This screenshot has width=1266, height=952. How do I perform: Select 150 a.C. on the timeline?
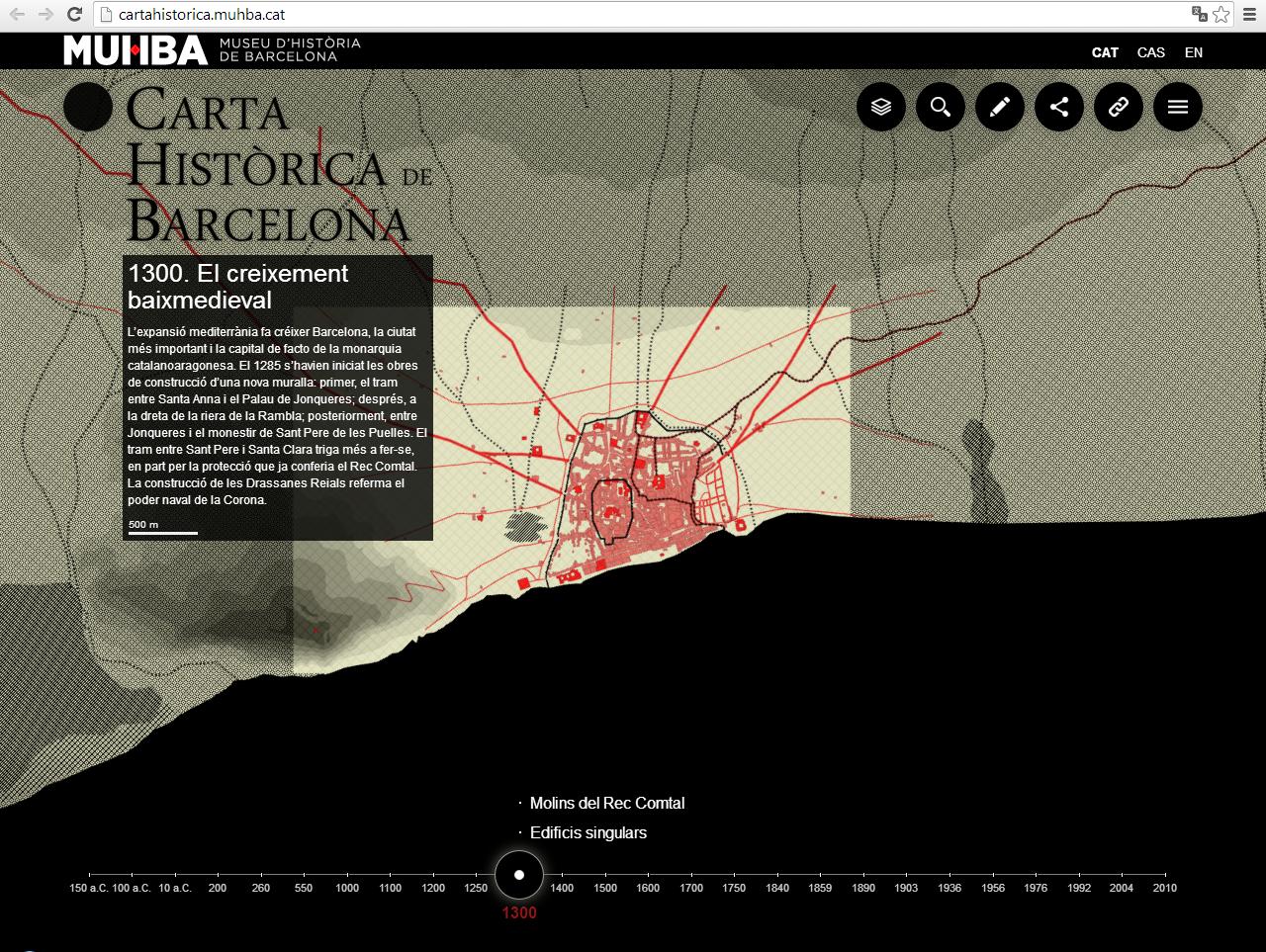(x=89, y=887)
